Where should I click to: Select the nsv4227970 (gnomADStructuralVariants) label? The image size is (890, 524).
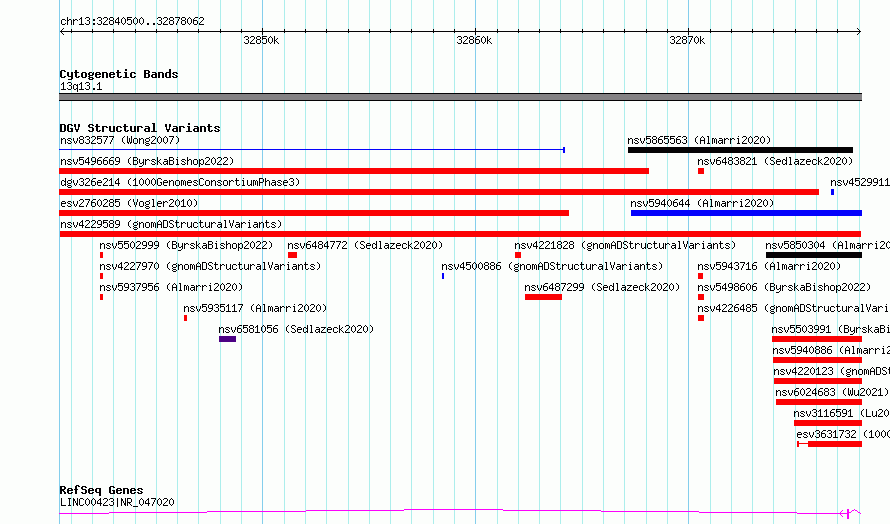pyautogui.click(x=210, y=266)
